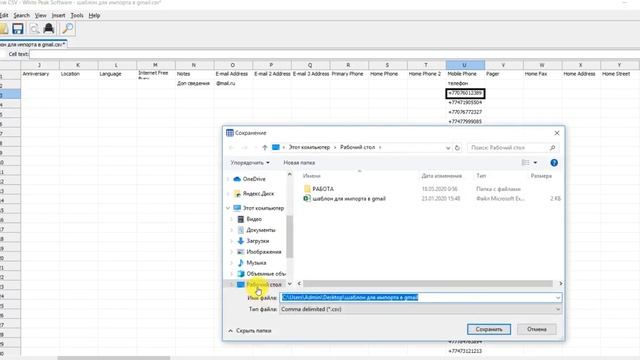Click the Anniversary header cell
Screen dimensions: 640x360
tap(40, 74)
